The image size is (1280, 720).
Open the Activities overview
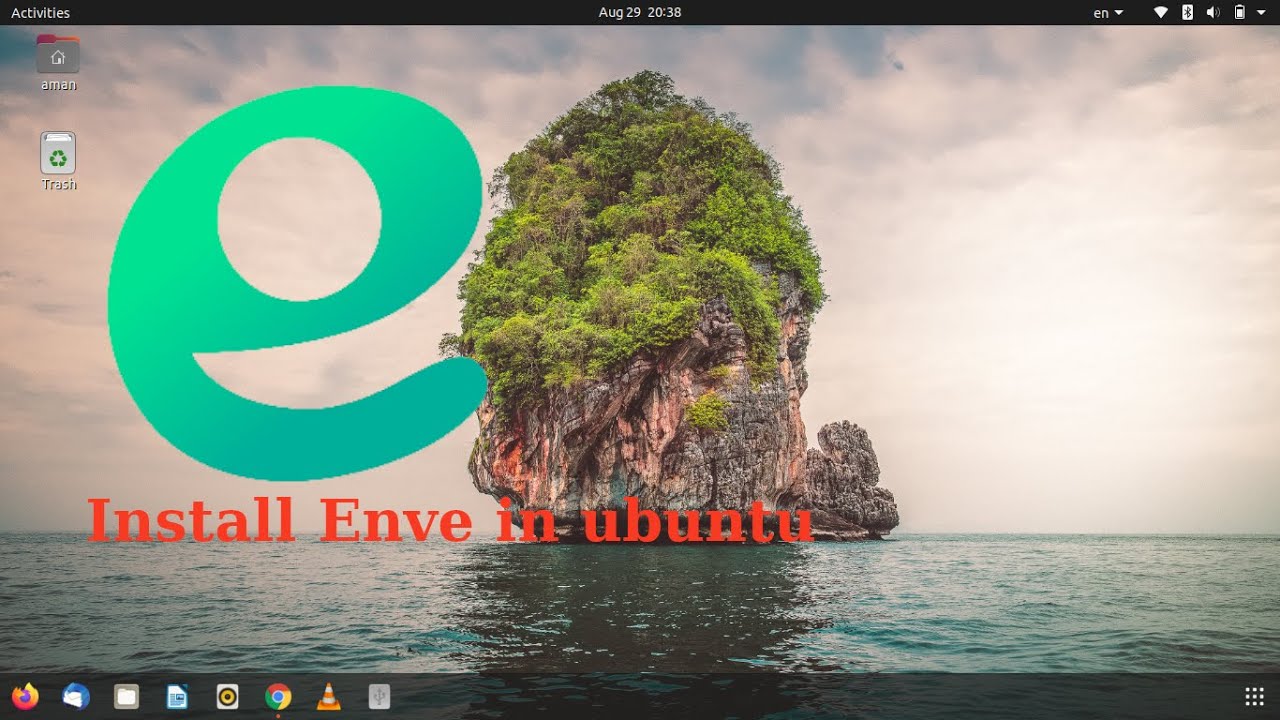point(40,12)
